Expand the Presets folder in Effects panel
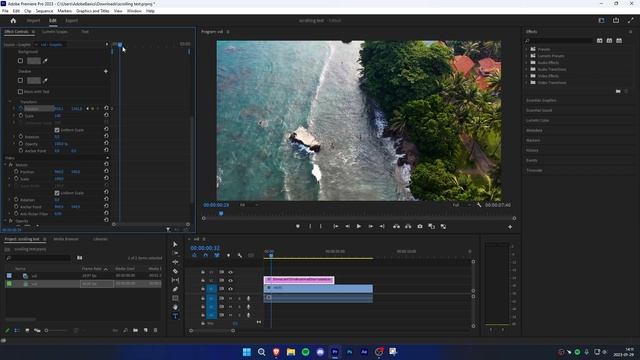 [x=527, y=49]
